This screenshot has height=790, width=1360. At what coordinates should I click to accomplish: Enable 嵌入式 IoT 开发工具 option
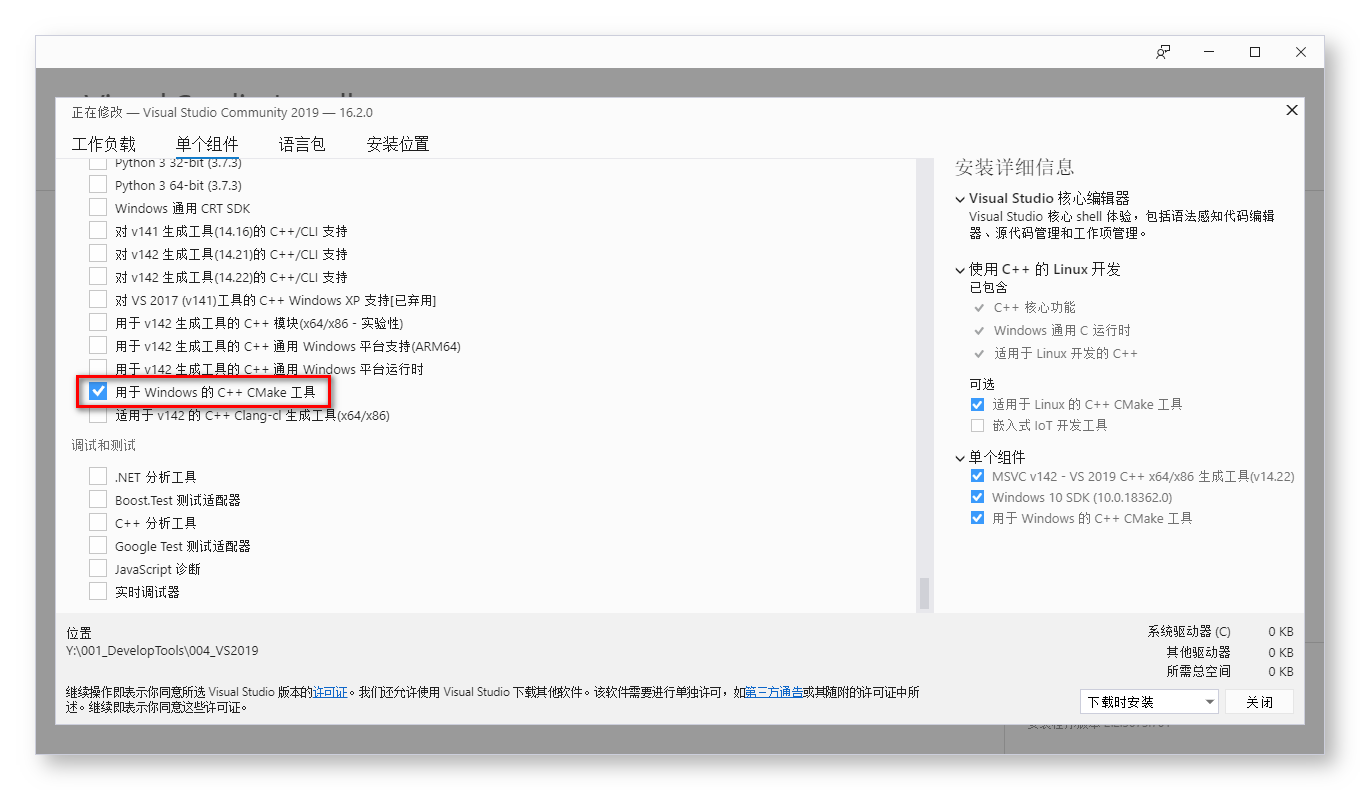[976, 424]
